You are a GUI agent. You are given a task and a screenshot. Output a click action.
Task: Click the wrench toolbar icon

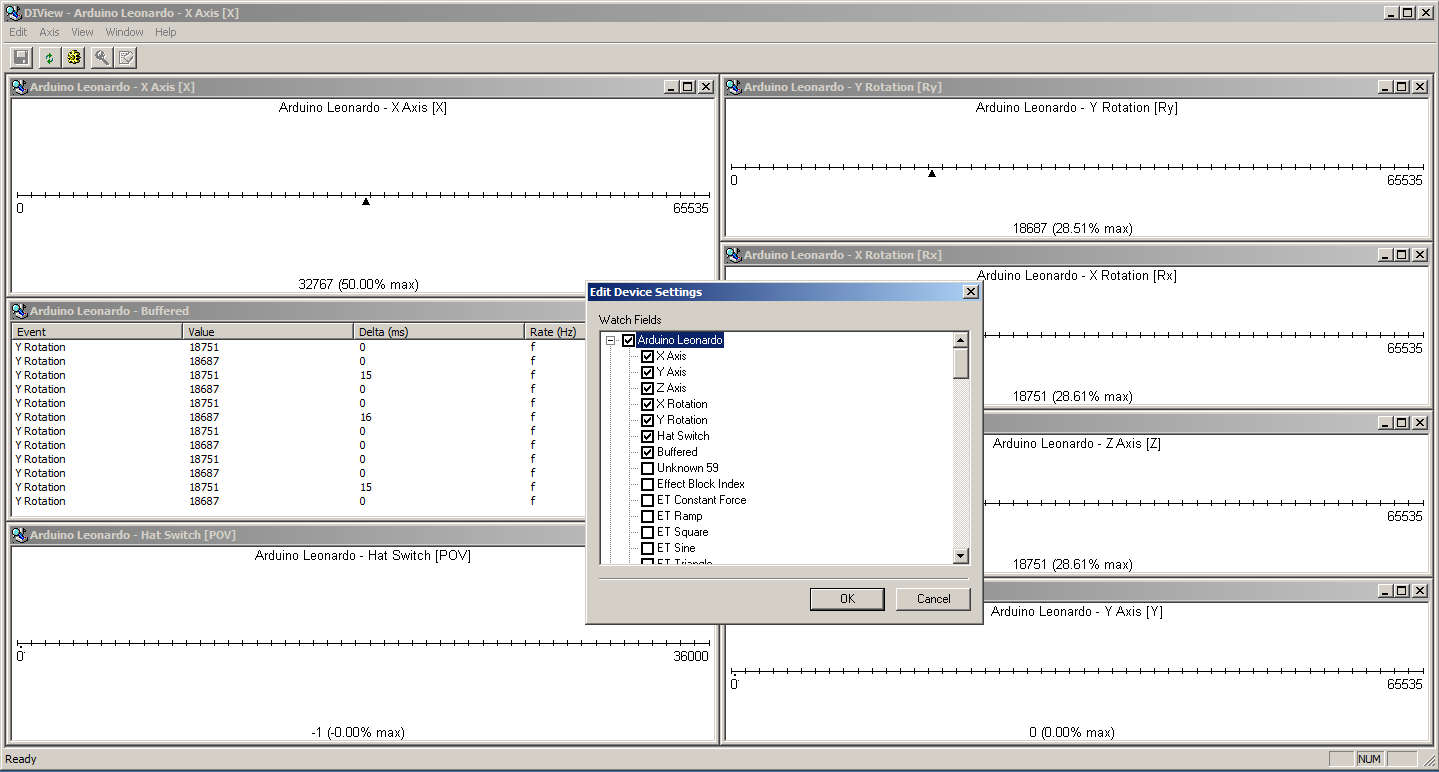tap(101, 58)
